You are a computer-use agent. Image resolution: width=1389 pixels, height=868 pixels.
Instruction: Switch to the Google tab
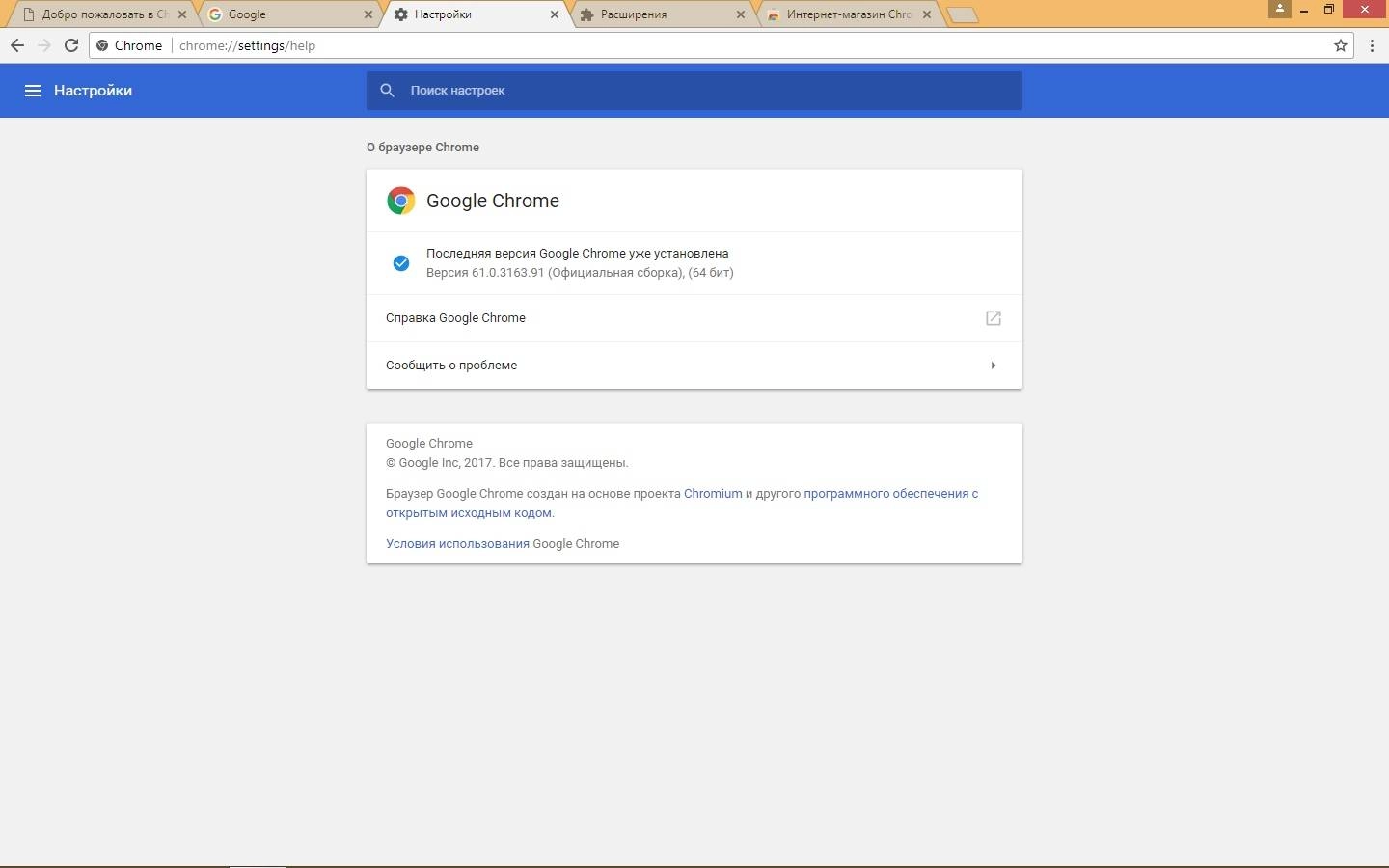(289, 14)
